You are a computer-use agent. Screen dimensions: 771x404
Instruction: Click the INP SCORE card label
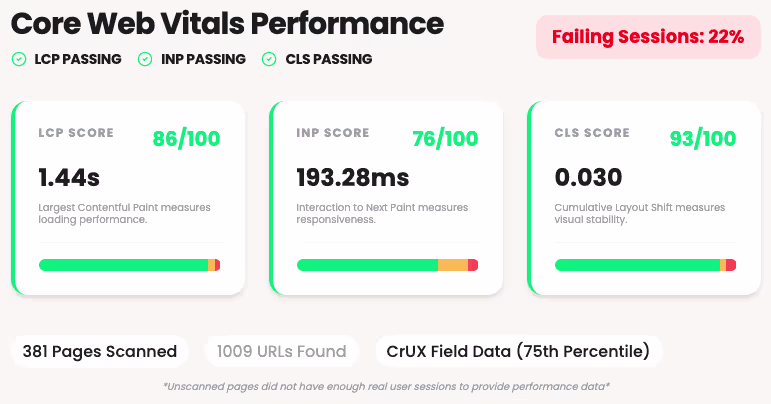(334, 133)
